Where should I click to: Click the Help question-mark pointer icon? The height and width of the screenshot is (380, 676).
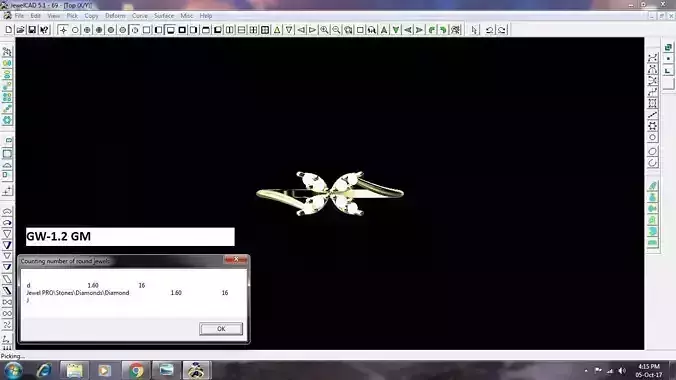point(44,30)
